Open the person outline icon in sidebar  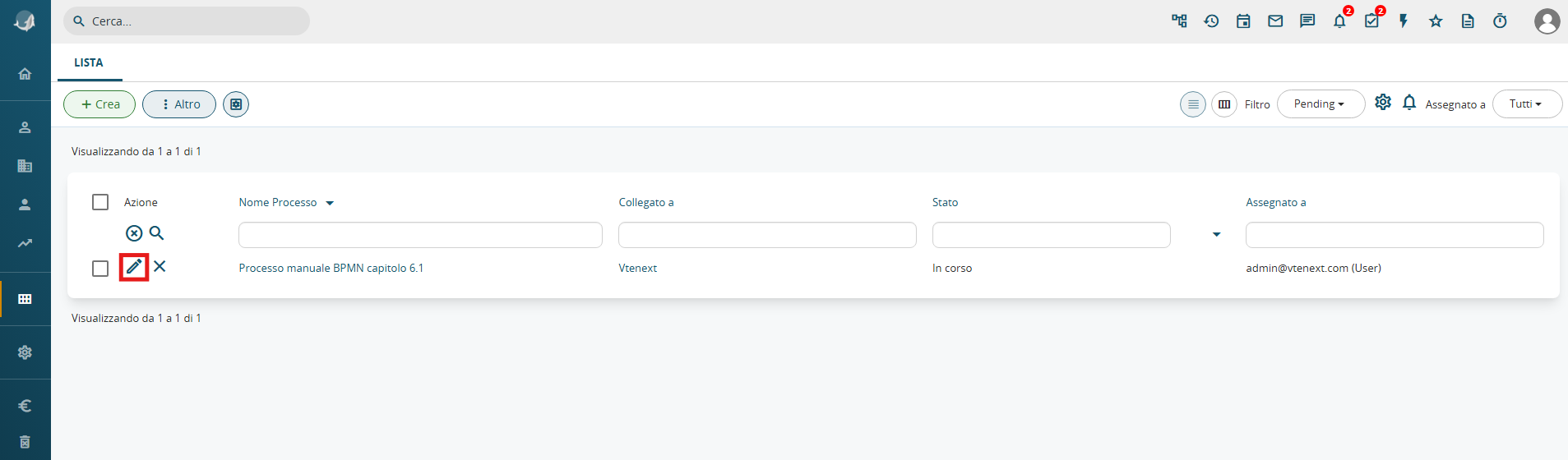point(25,127)
